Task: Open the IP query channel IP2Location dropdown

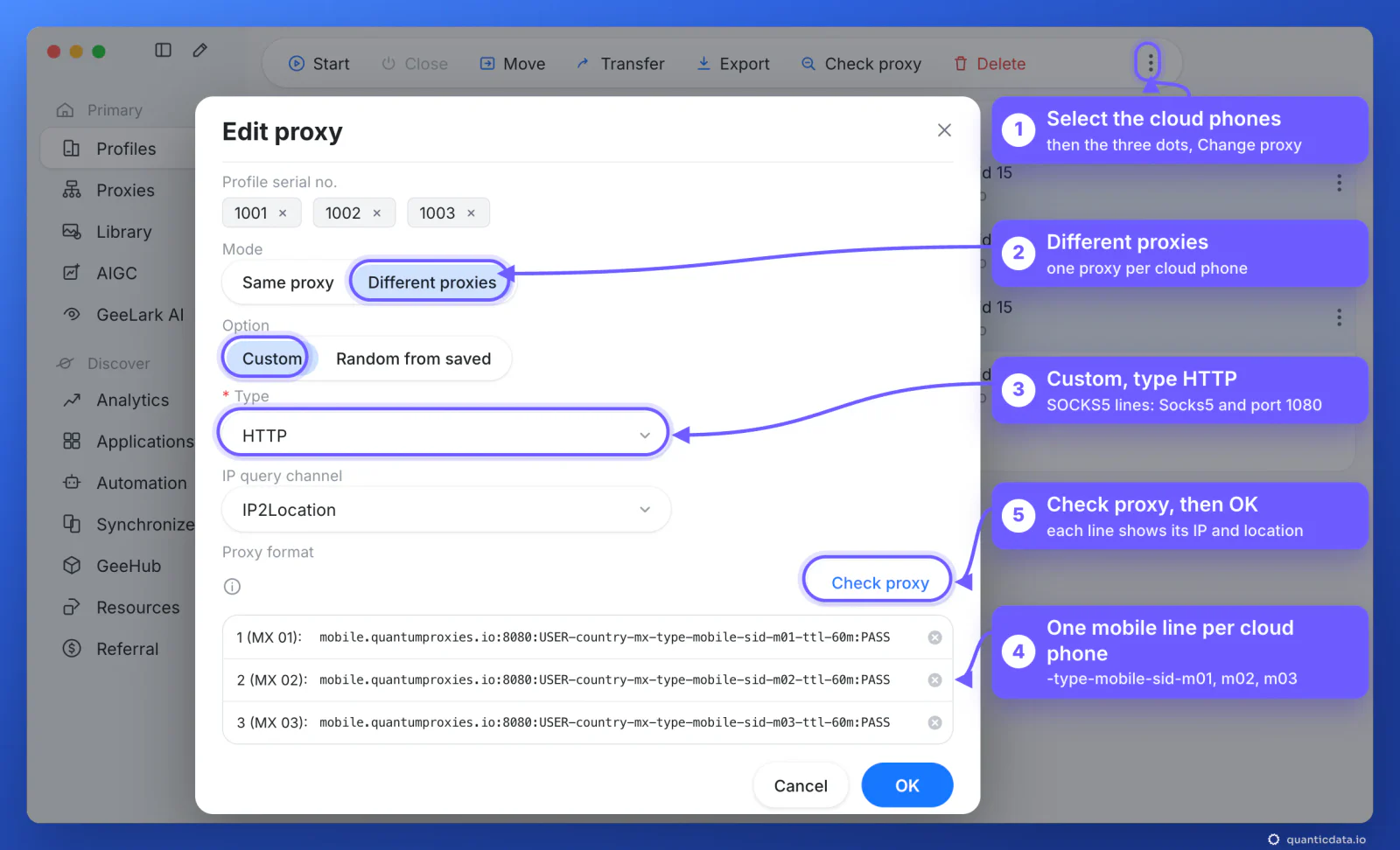Action: tap(446, 510)
